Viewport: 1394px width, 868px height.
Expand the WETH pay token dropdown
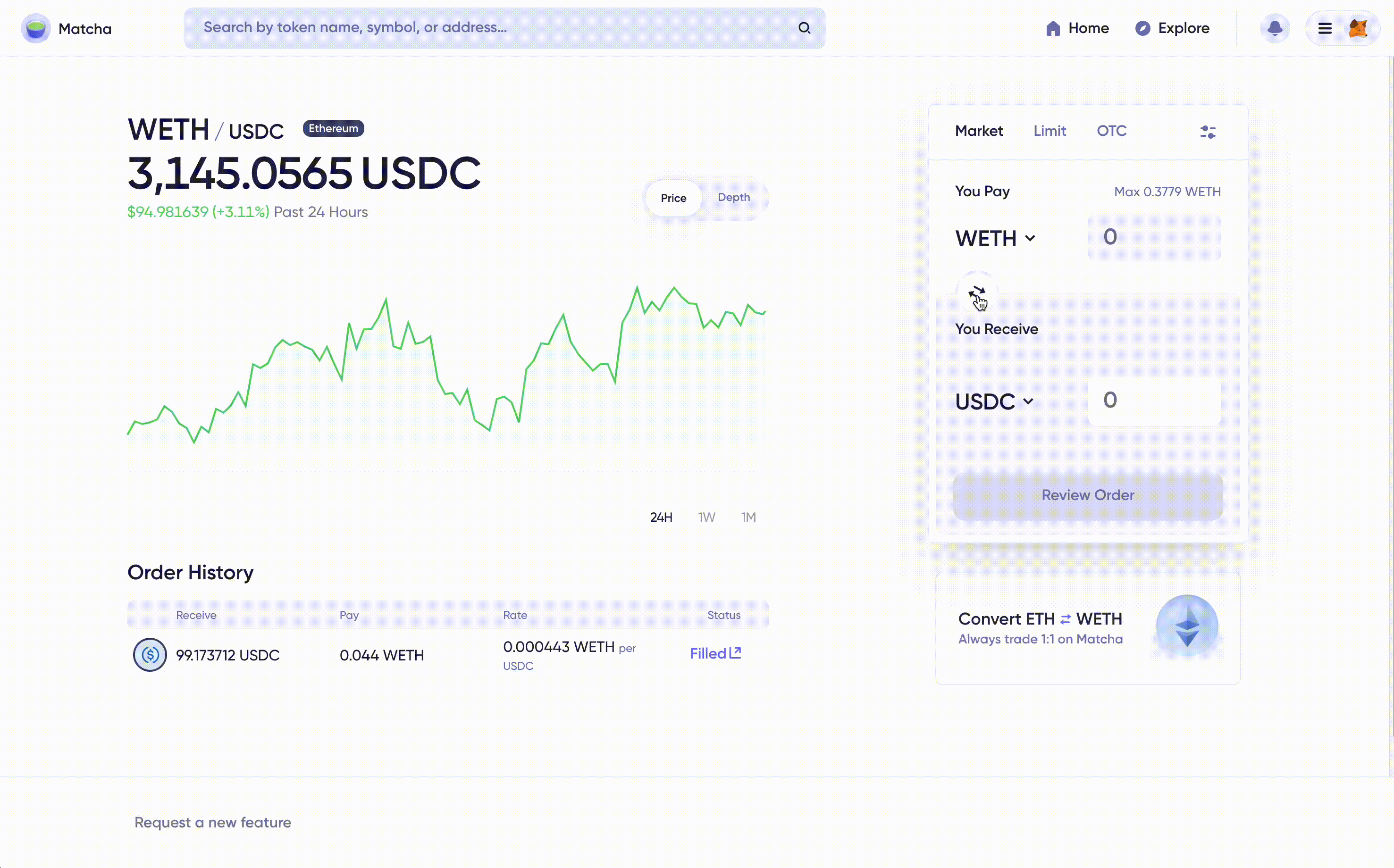(995, 238)
